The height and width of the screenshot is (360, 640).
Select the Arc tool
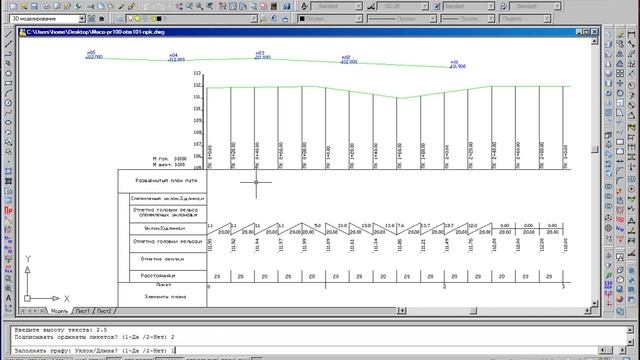8,93
